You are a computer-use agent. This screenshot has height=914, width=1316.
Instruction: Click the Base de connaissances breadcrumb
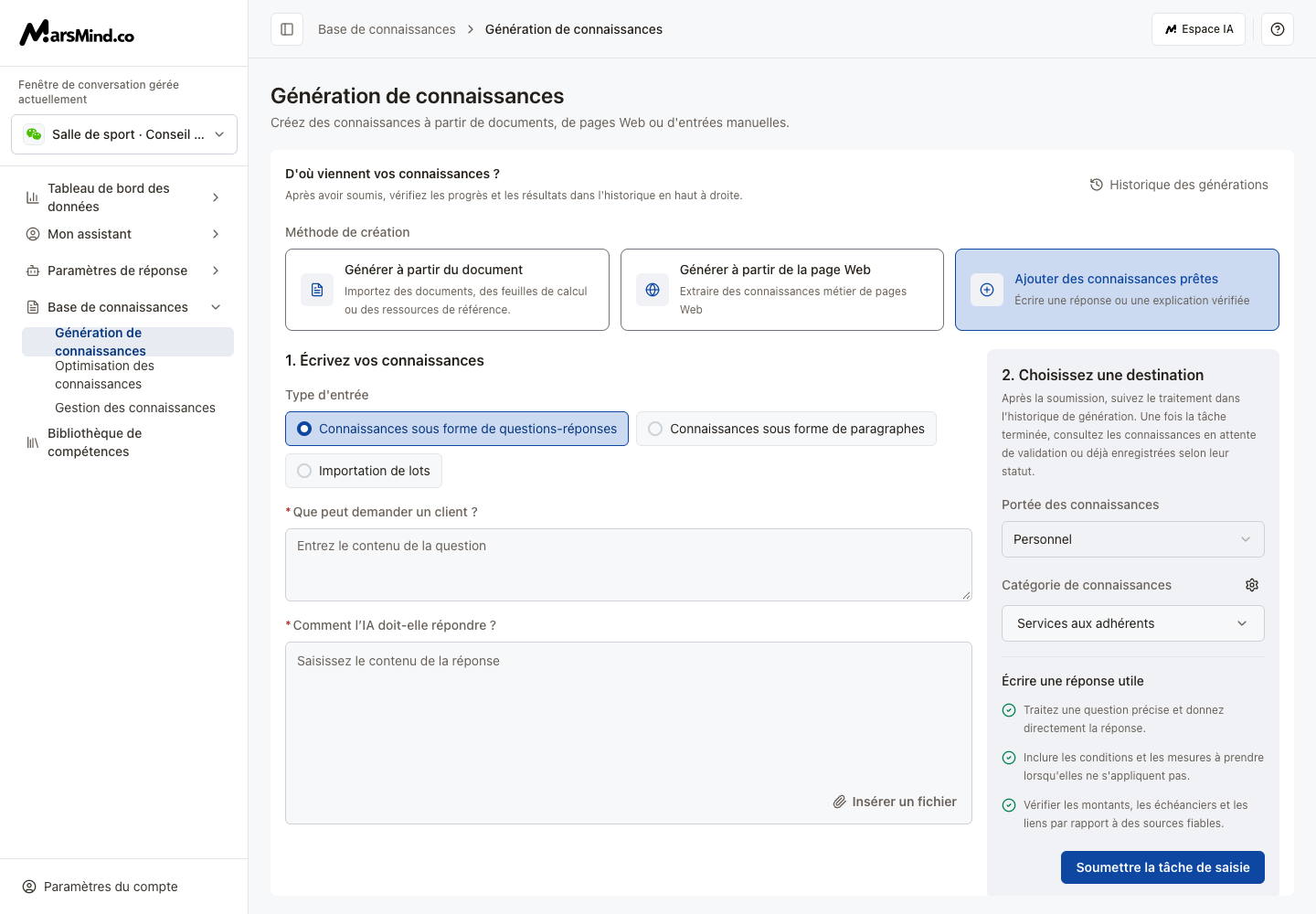pyautogui.click(x=387, y=29)
